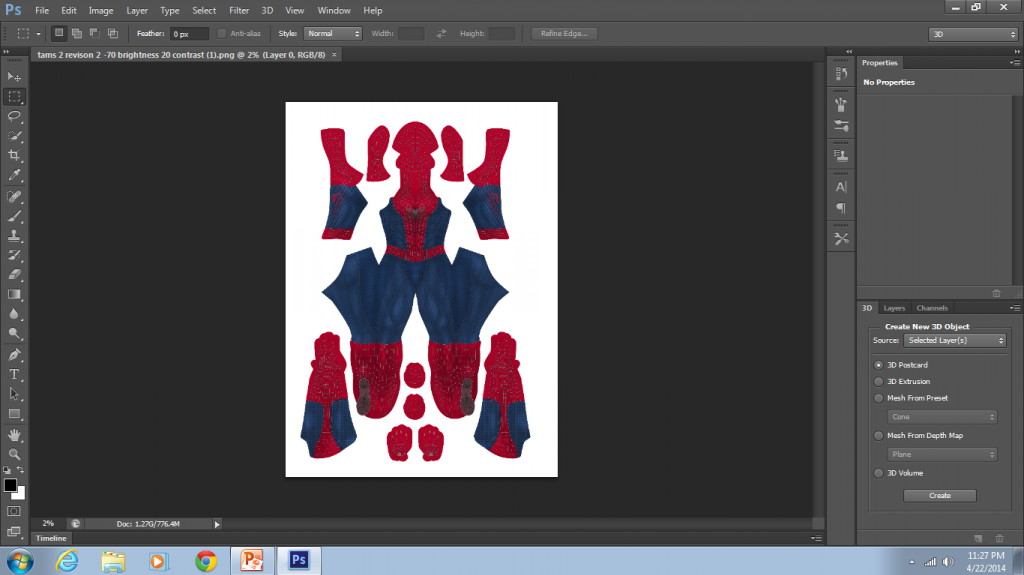This screenshot has height=575, width=1024.
Task: Open the Window menu
Action: tap(334, 10)
